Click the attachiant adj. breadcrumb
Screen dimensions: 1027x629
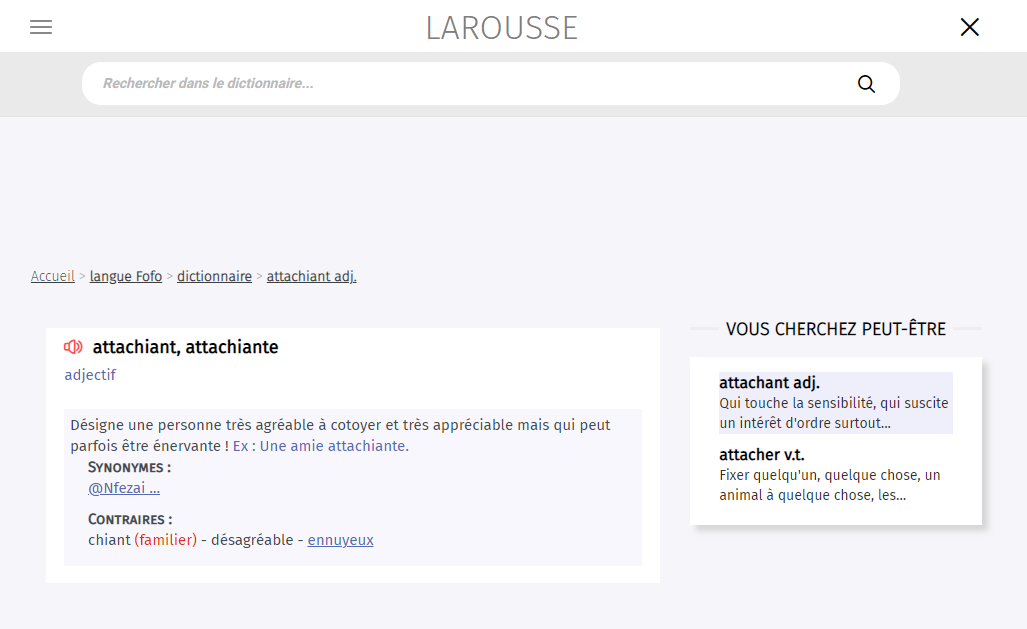311,276
